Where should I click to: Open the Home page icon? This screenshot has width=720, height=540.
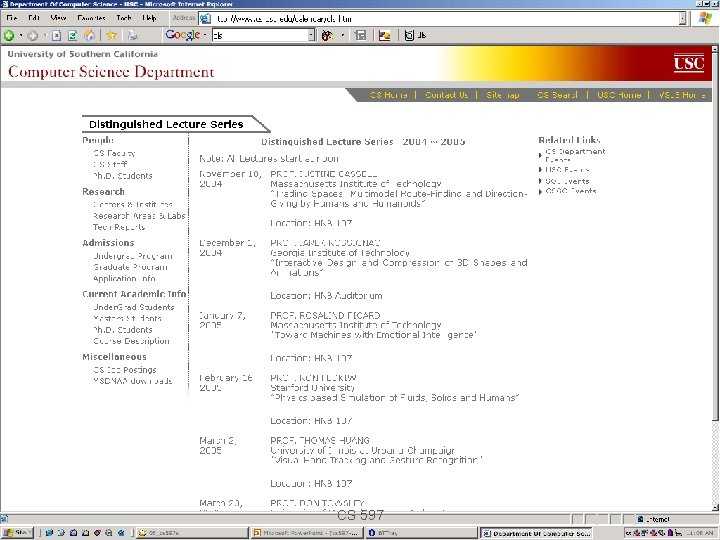point(90,35)
